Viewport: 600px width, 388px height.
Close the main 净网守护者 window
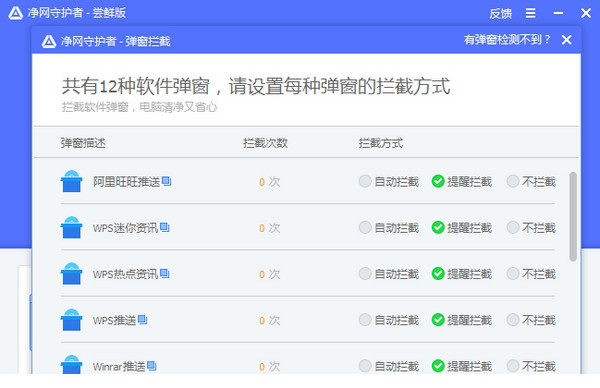click(586, 13)
